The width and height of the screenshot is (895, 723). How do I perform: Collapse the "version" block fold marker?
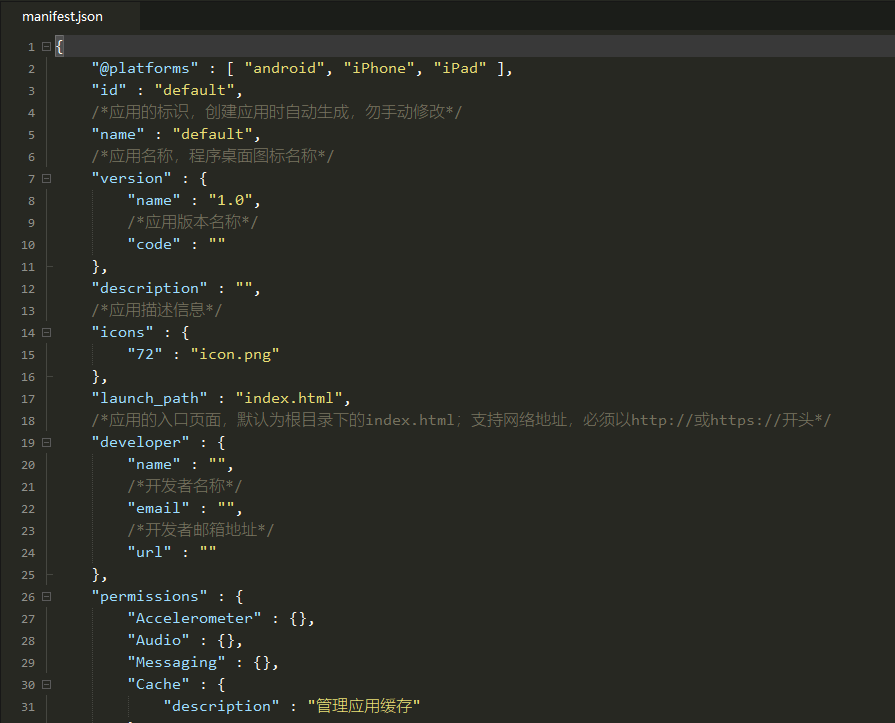point(47,179)
